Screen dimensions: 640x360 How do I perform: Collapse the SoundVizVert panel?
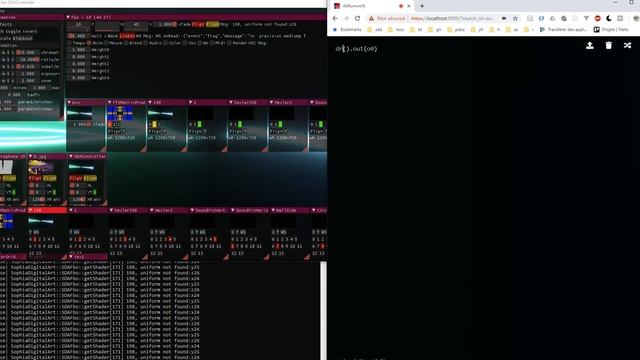[192, 210]
